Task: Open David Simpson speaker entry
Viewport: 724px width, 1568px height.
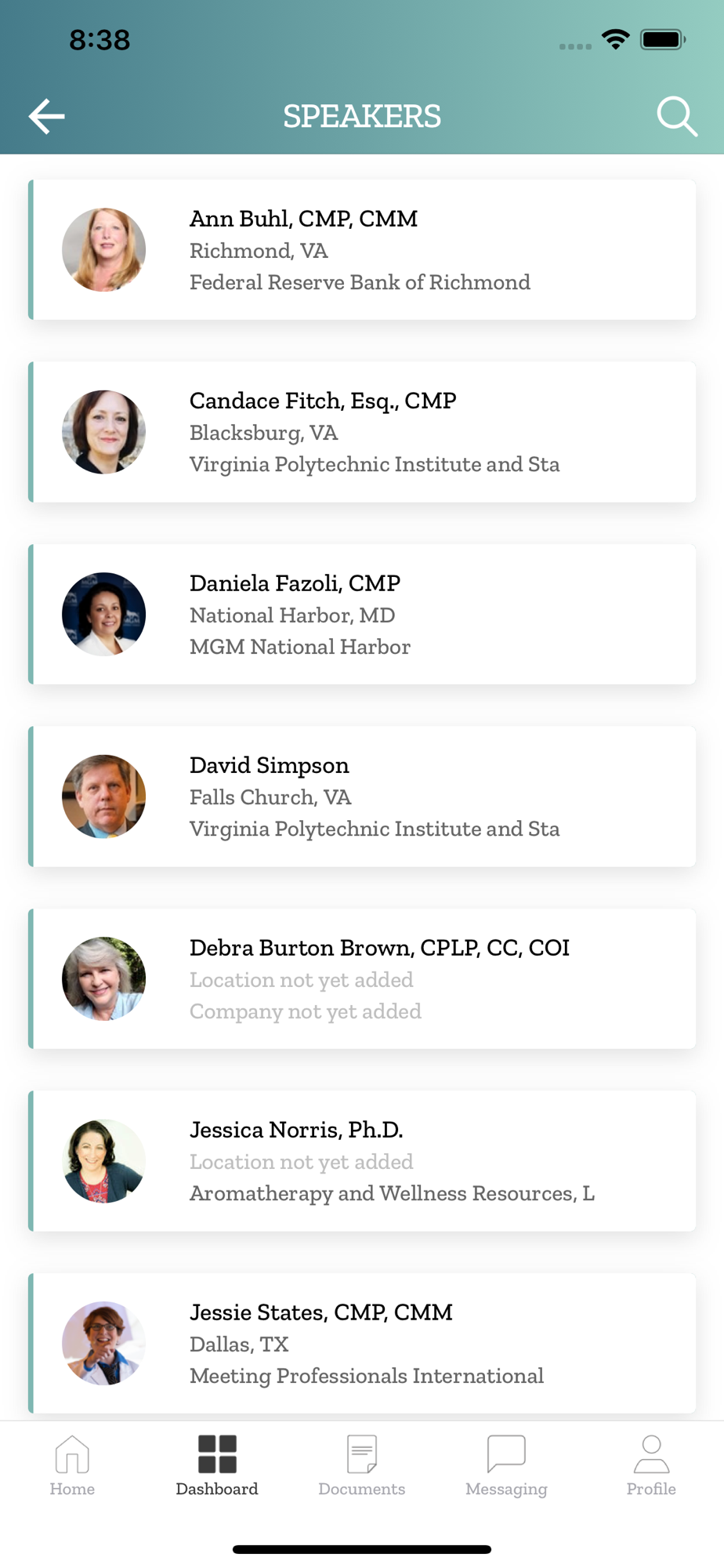Action: coord(362,797)
